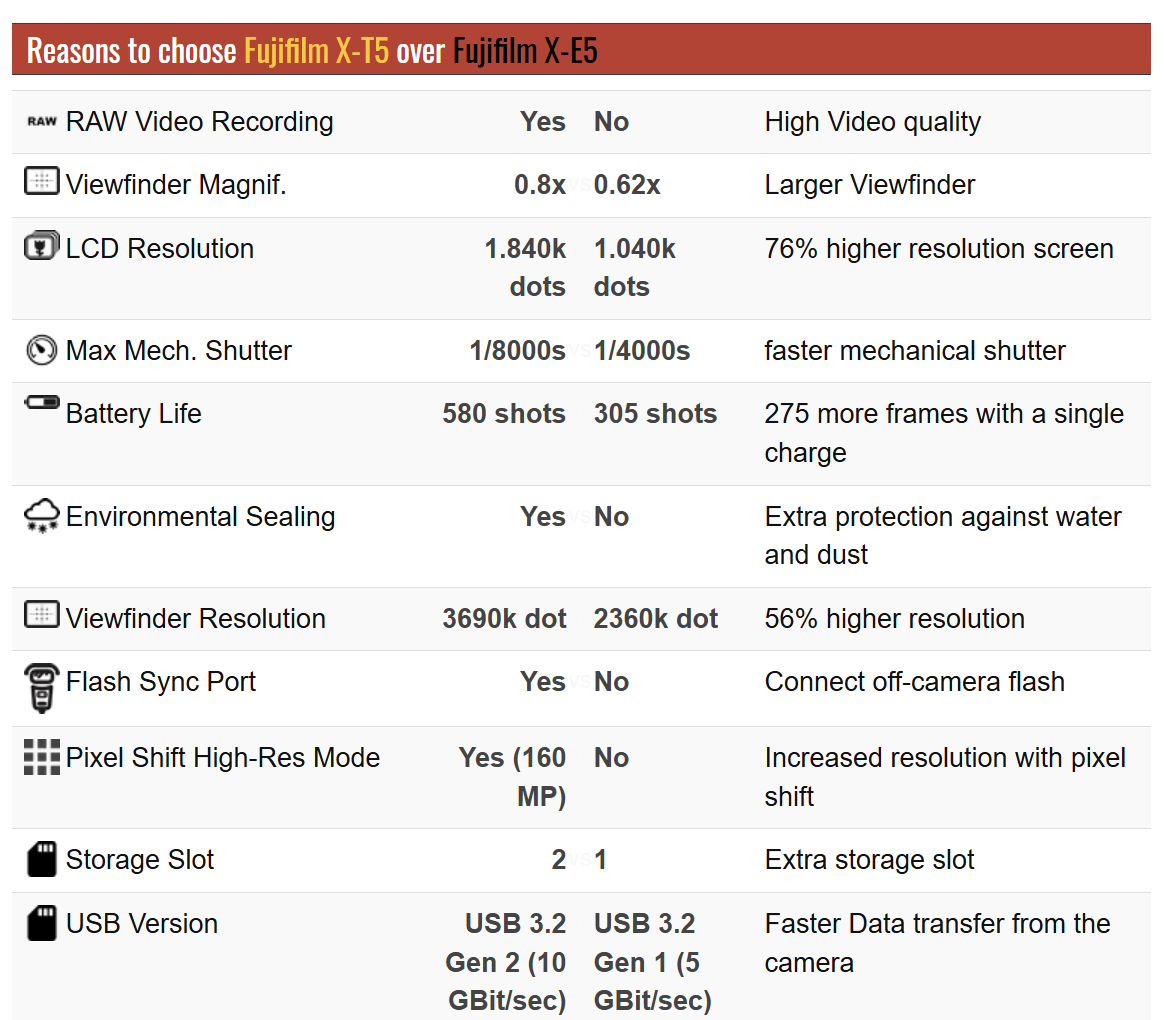Viewport: 1164px width, 1020px height.
Task: Click the Max Mech. Shutter dial icon
Action: pyautogui.click(x=41, y=350)
